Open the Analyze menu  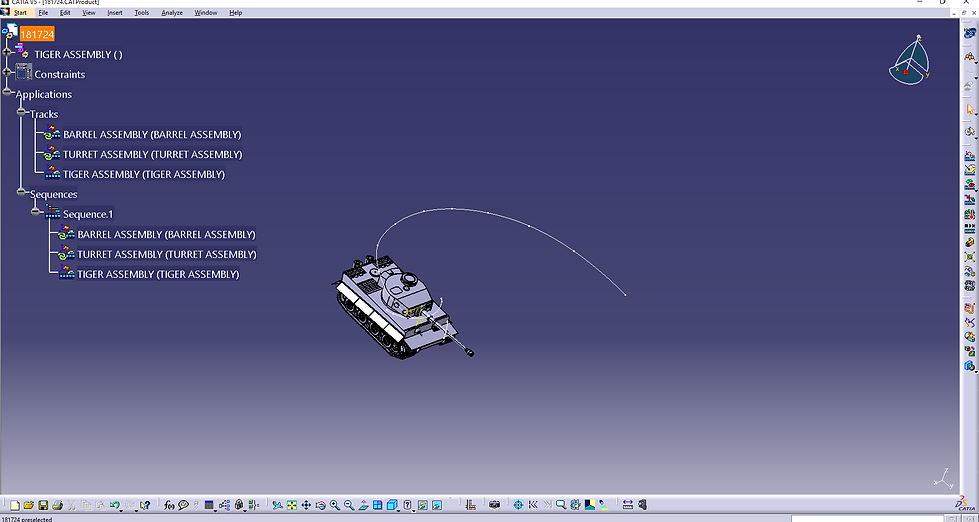point(172,12)
